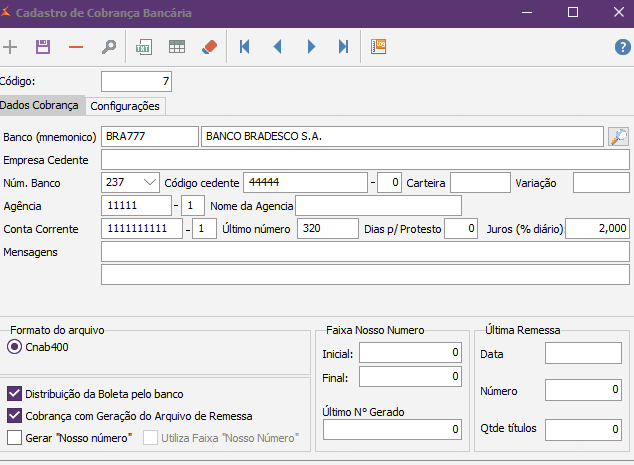The height and width of the screenshot is (465, 634).
Task: Save the record with the floppy disk icon
Action: point(43,47)
